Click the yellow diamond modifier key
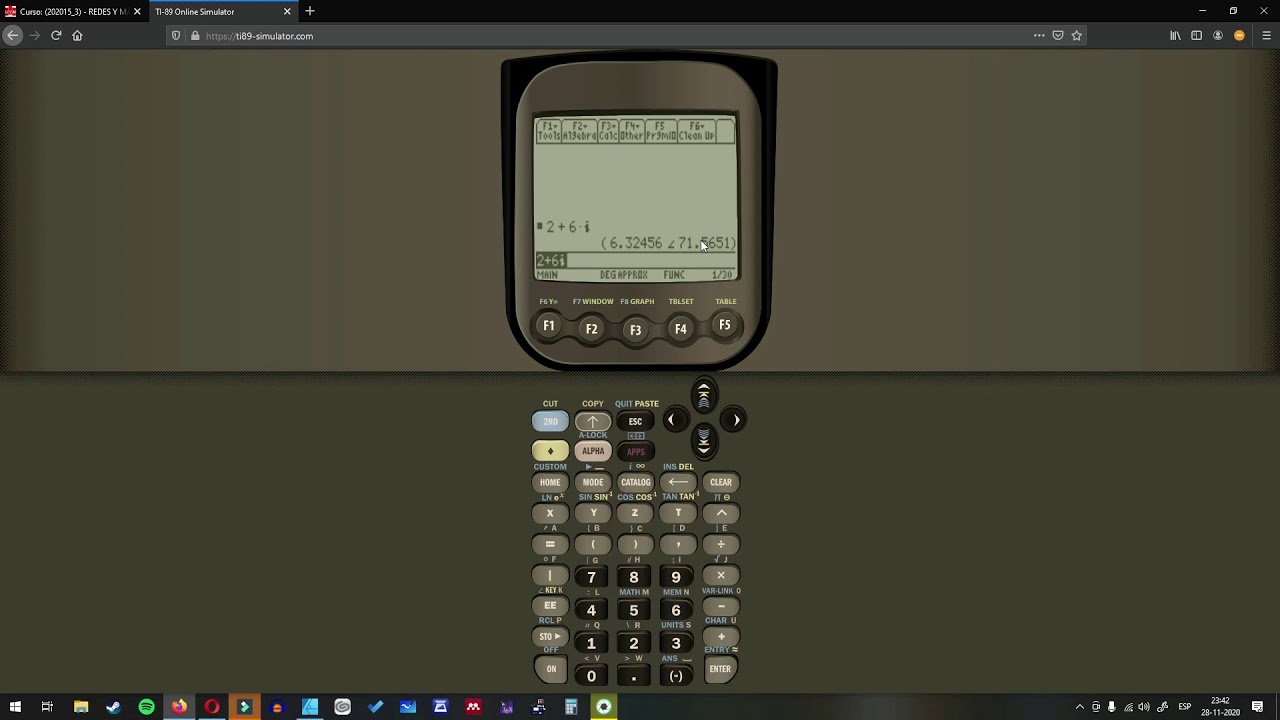Screen dimensions: 1280x720 pyautogui.click(x=550, y=451)
